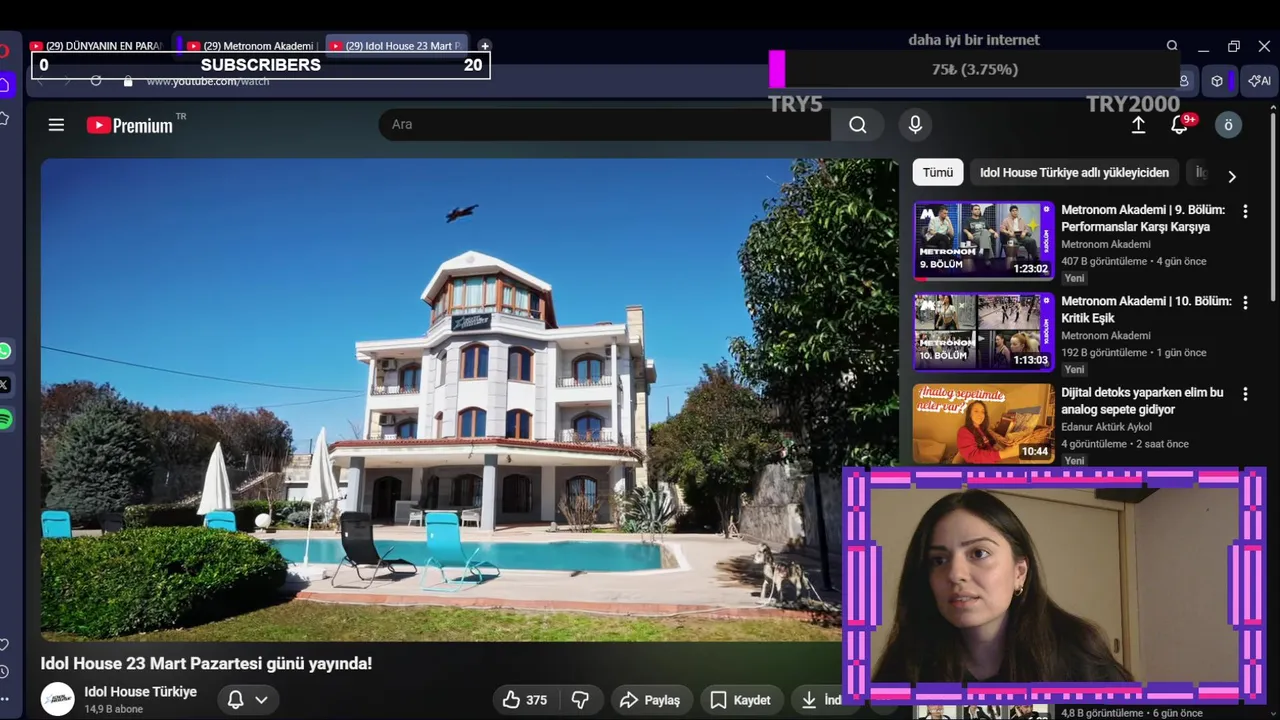Viewport: 1280px width, 720px height.
Task: Click the search magnifier button
Action: (x=858, y=124)
